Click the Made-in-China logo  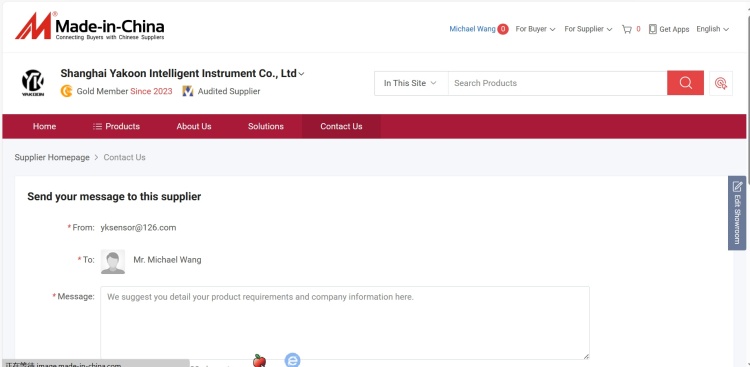90,26
